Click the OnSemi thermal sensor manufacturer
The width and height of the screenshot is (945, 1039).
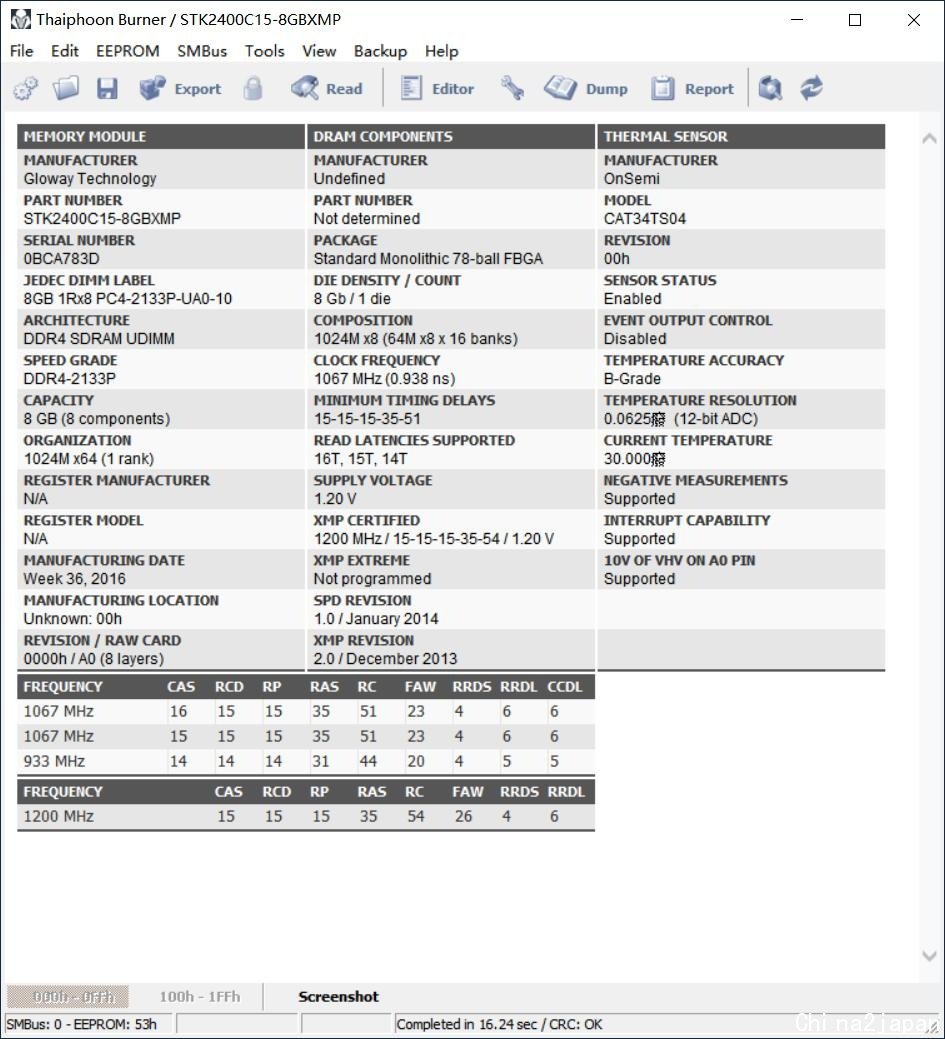(x=632, y=179)
